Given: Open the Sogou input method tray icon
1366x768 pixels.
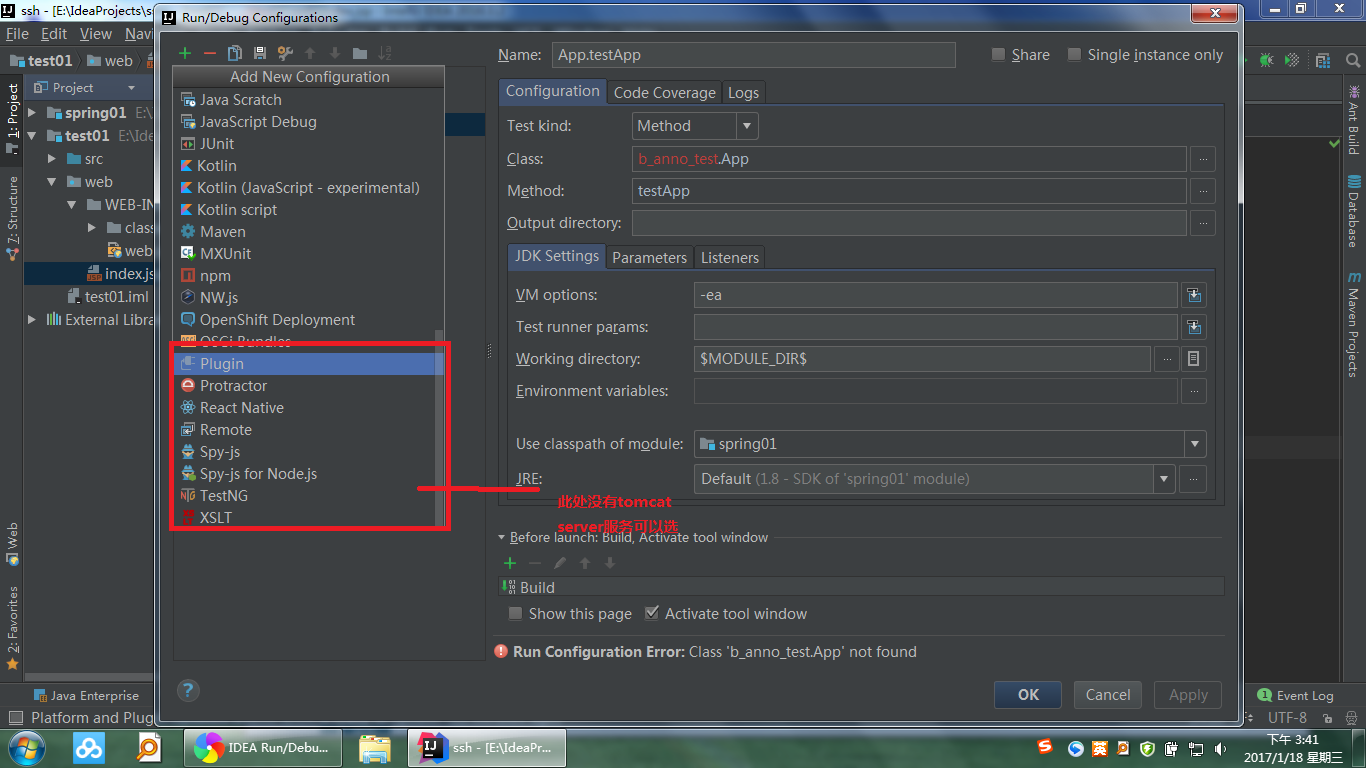Looking at the screenshot, I should pyautogui.click(x=1046, y=747).
